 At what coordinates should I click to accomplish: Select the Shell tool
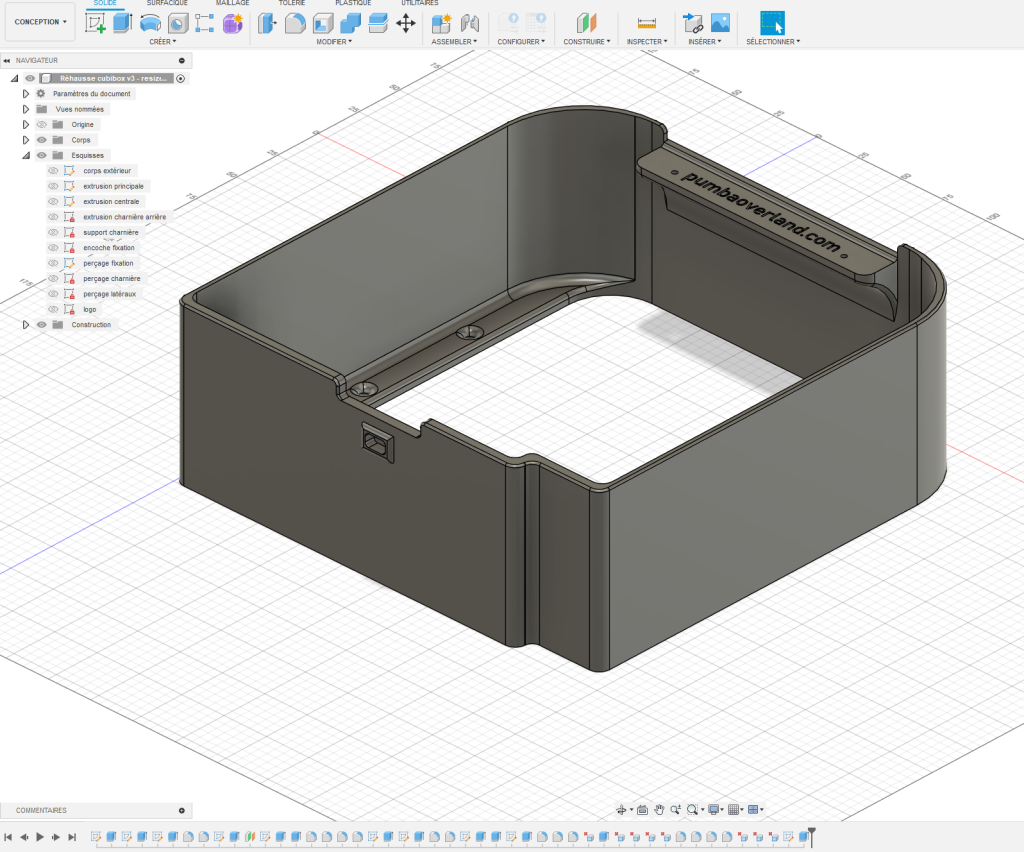[323, 24]
